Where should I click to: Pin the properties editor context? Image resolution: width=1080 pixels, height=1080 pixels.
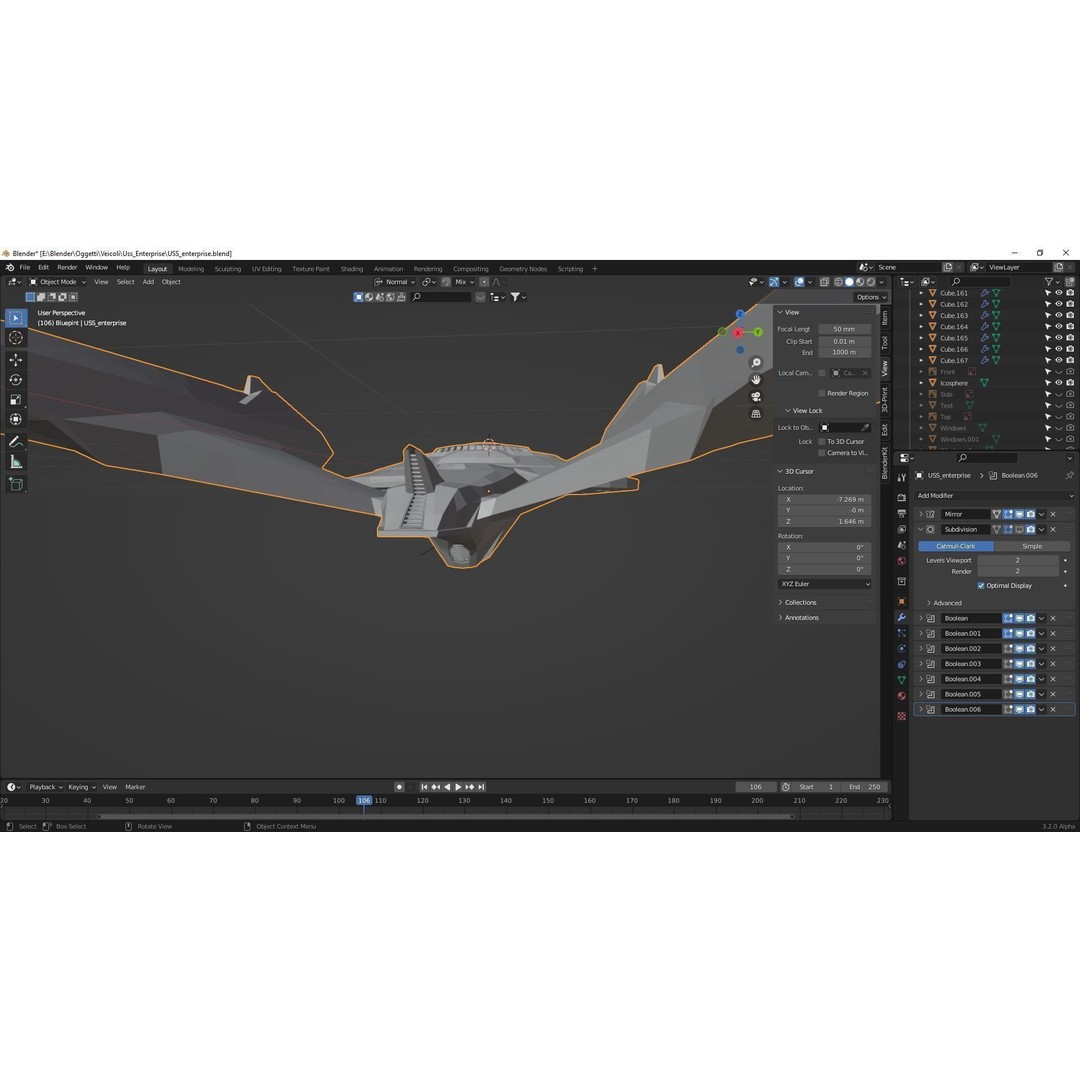[1070, 475]
